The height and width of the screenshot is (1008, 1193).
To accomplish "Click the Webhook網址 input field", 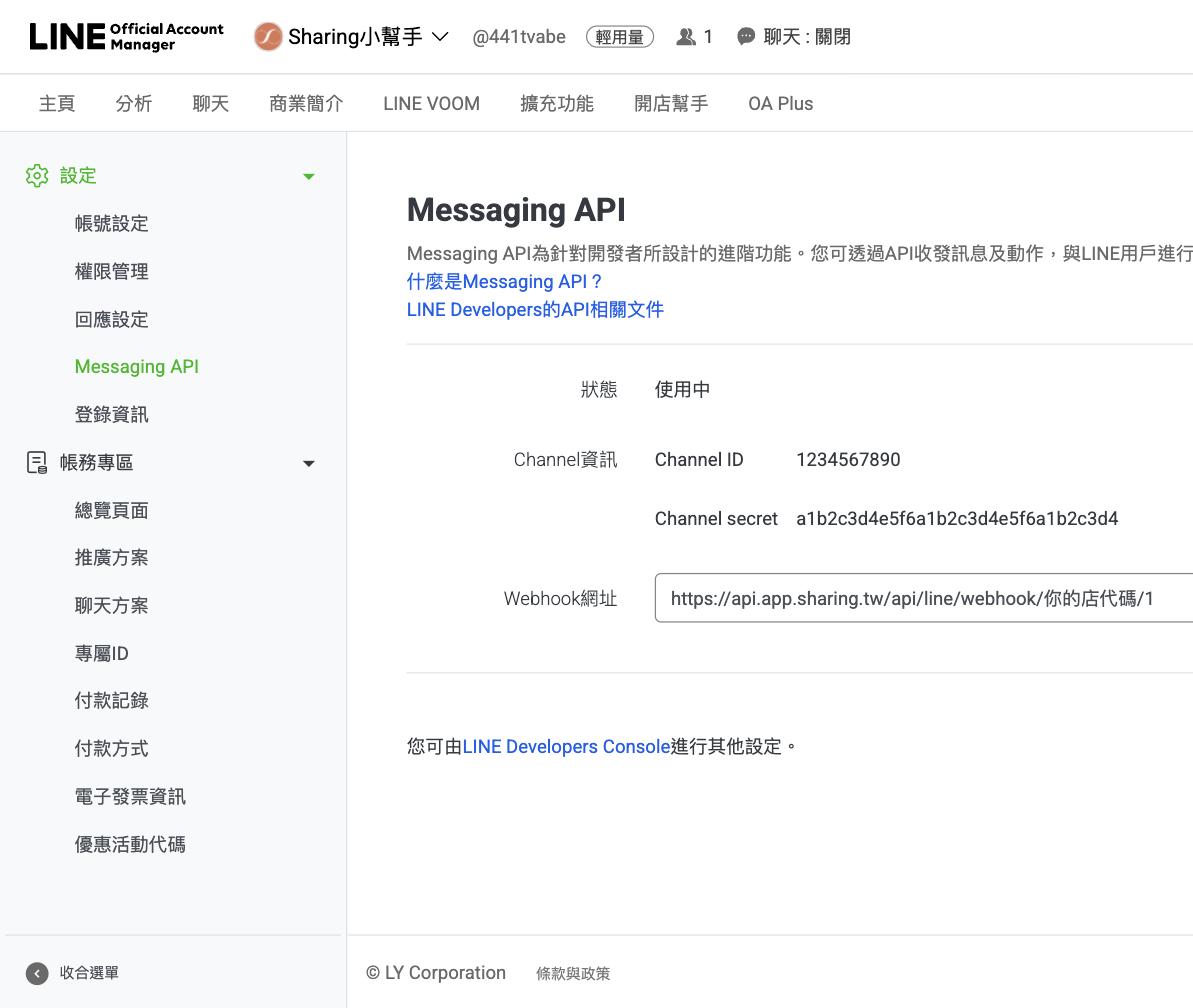I will (x=924, y=598).
